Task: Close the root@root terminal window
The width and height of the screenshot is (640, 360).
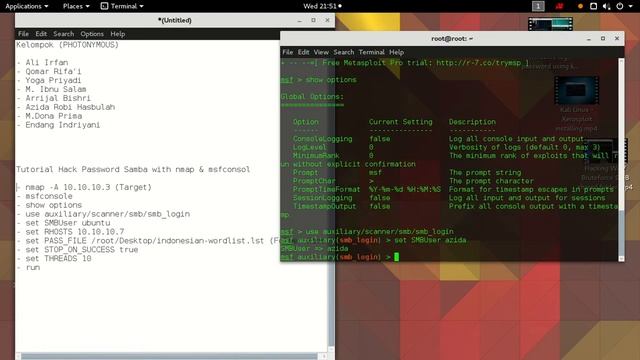Action: click(x=617, y=38)
